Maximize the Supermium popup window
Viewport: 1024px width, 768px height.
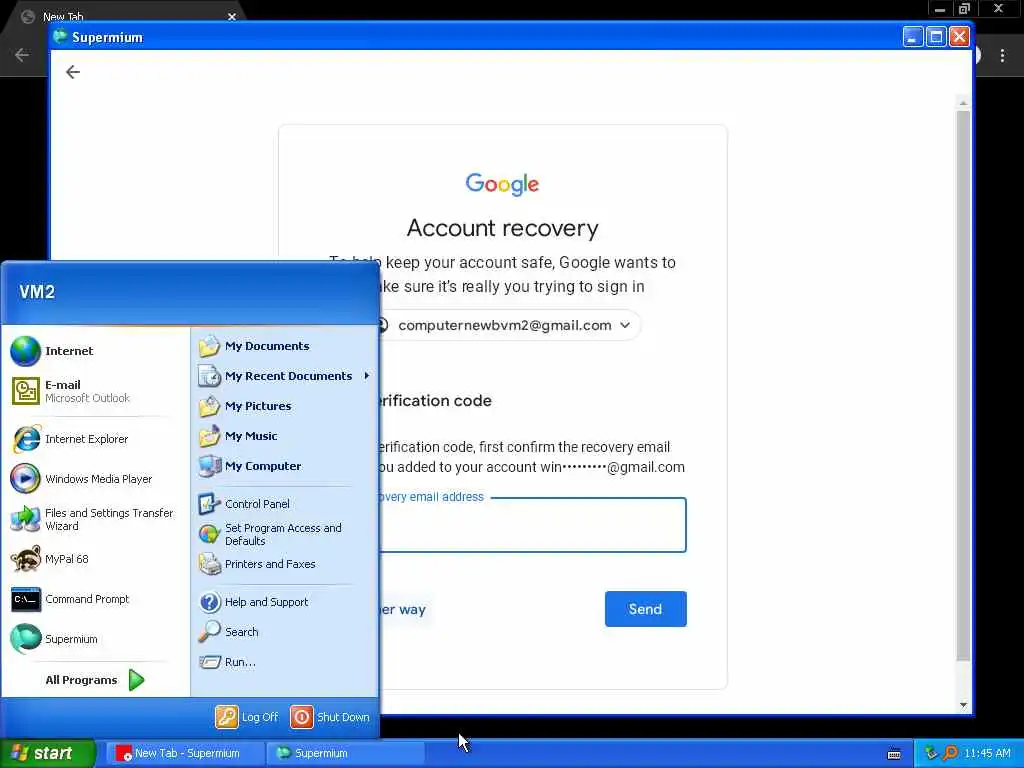(936, 37)
